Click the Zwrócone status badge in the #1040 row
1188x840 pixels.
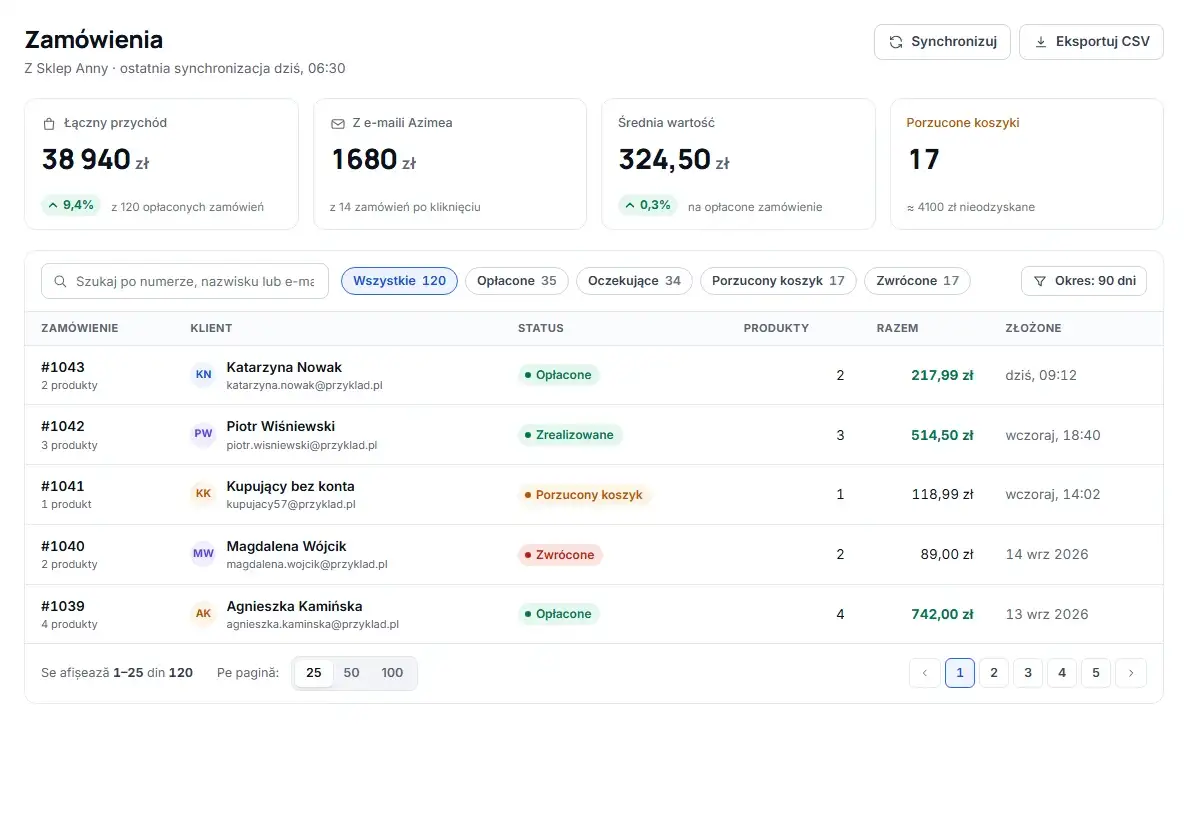click(x=560, y=554)
